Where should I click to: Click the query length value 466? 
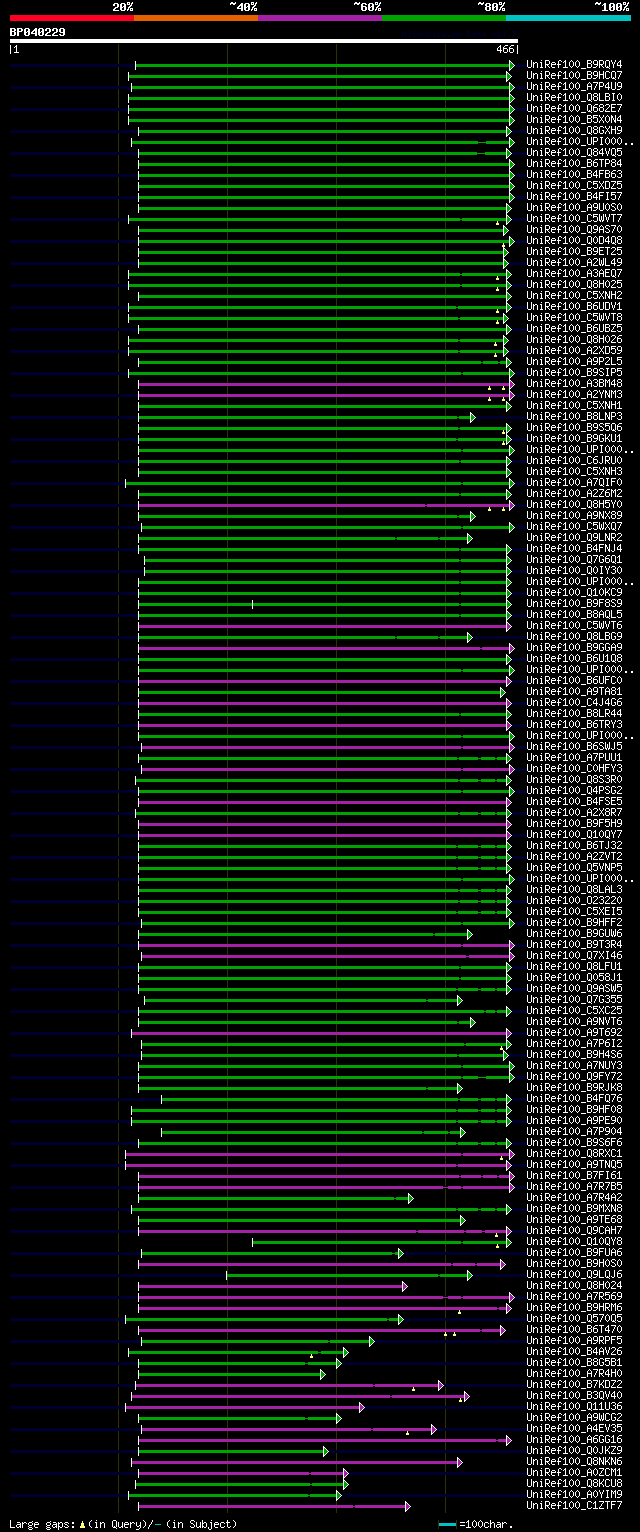505,49
